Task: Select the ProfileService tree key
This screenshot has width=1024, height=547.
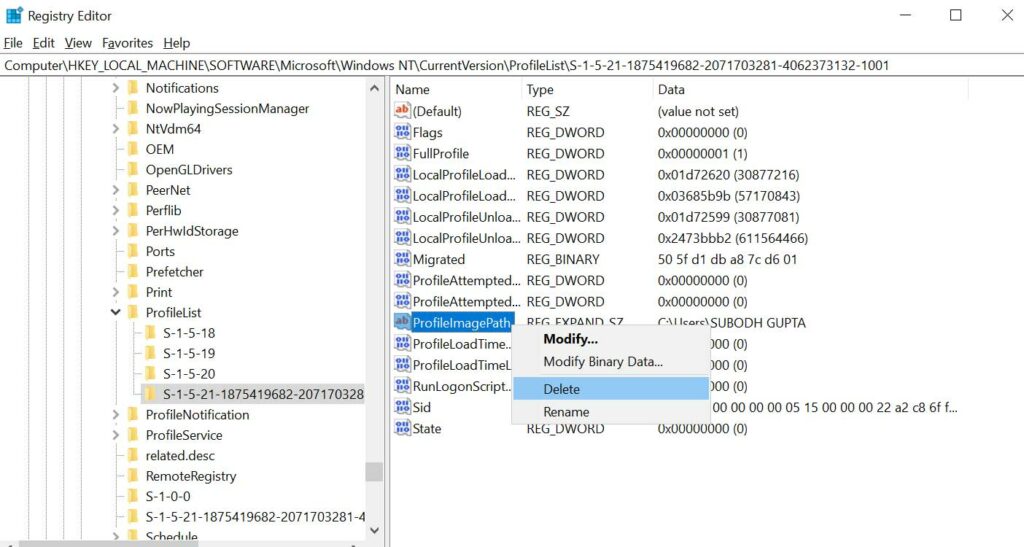Action: 184,435
